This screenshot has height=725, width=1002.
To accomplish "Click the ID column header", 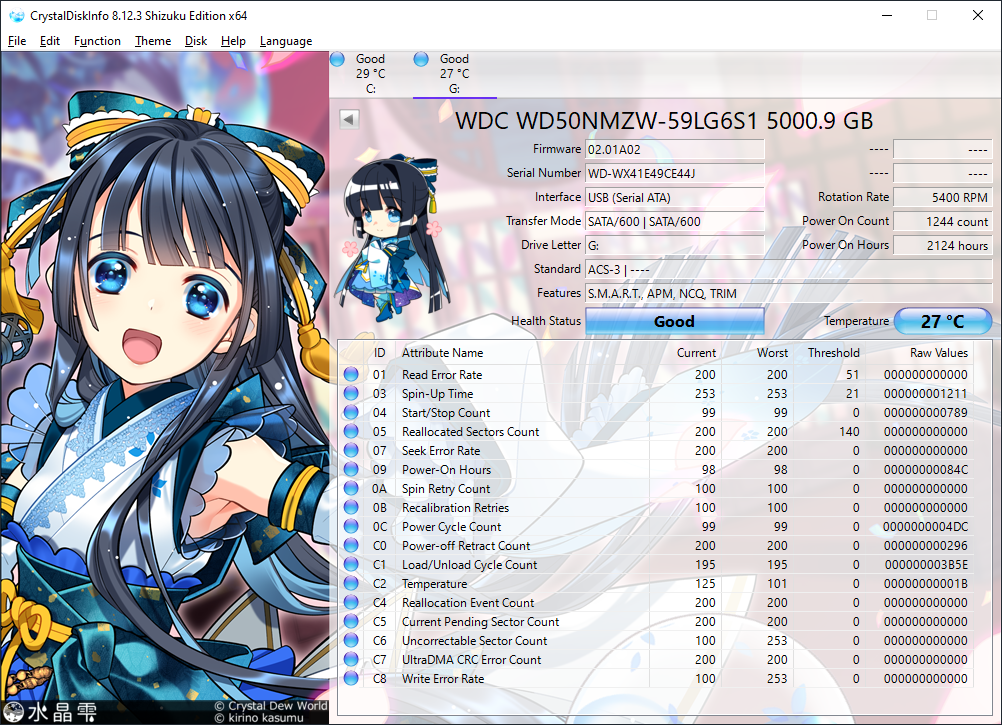I will coord(380,353).
